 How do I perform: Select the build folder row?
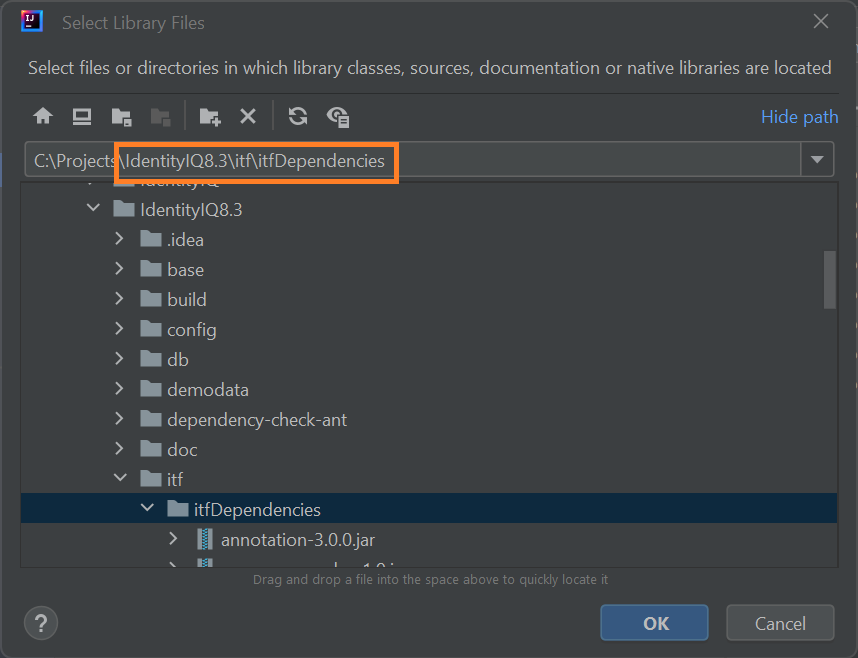[x=429, y=299]
